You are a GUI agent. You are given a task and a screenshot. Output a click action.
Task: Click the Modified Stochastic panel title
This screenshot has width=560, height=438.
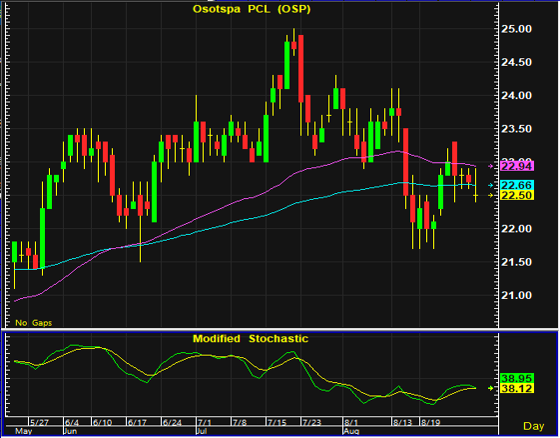tap(250, 339)
